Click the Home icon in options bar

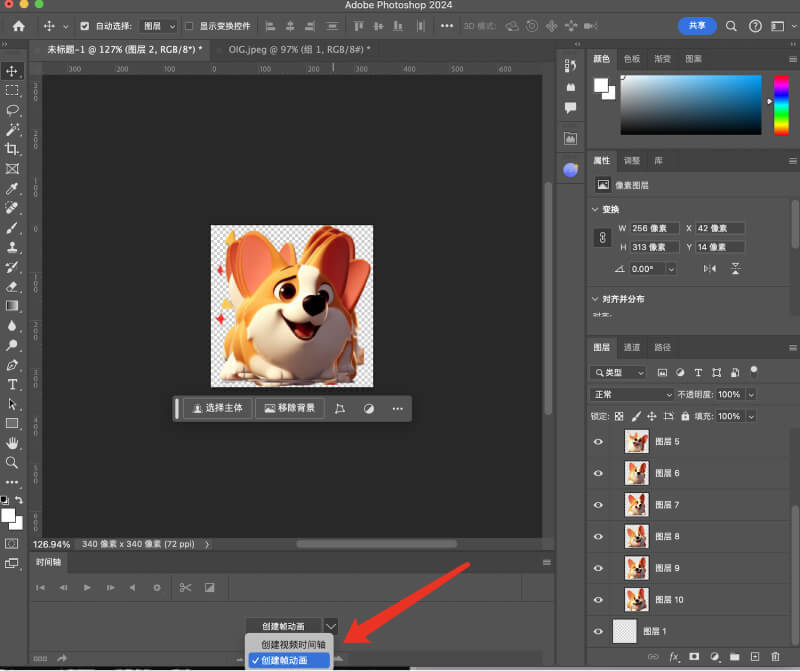[x=18, y=26]
